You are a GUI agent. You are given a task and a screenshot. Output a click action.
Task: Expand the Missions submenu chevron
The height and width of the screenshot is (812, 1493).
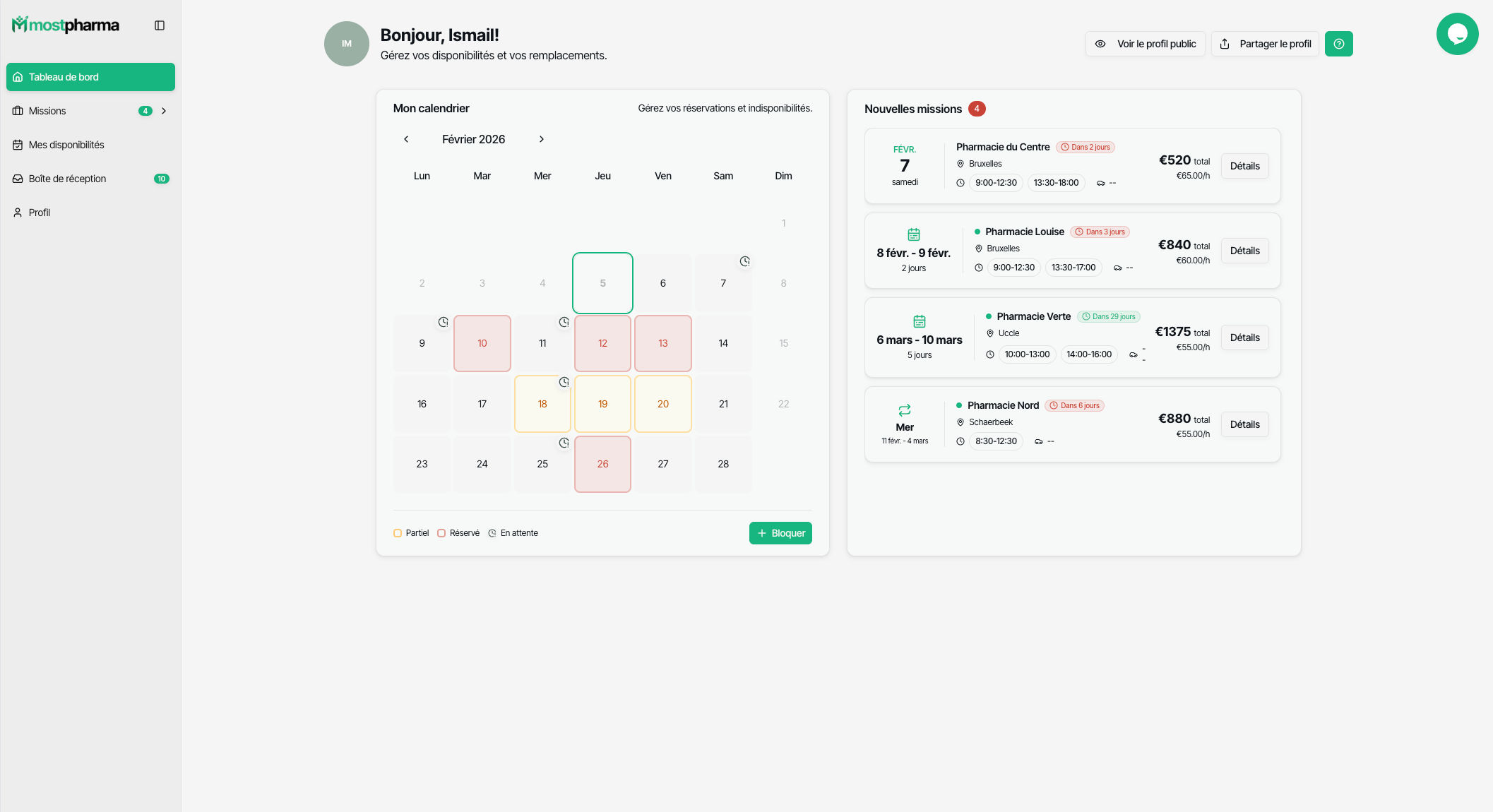(x=164, y=111)
